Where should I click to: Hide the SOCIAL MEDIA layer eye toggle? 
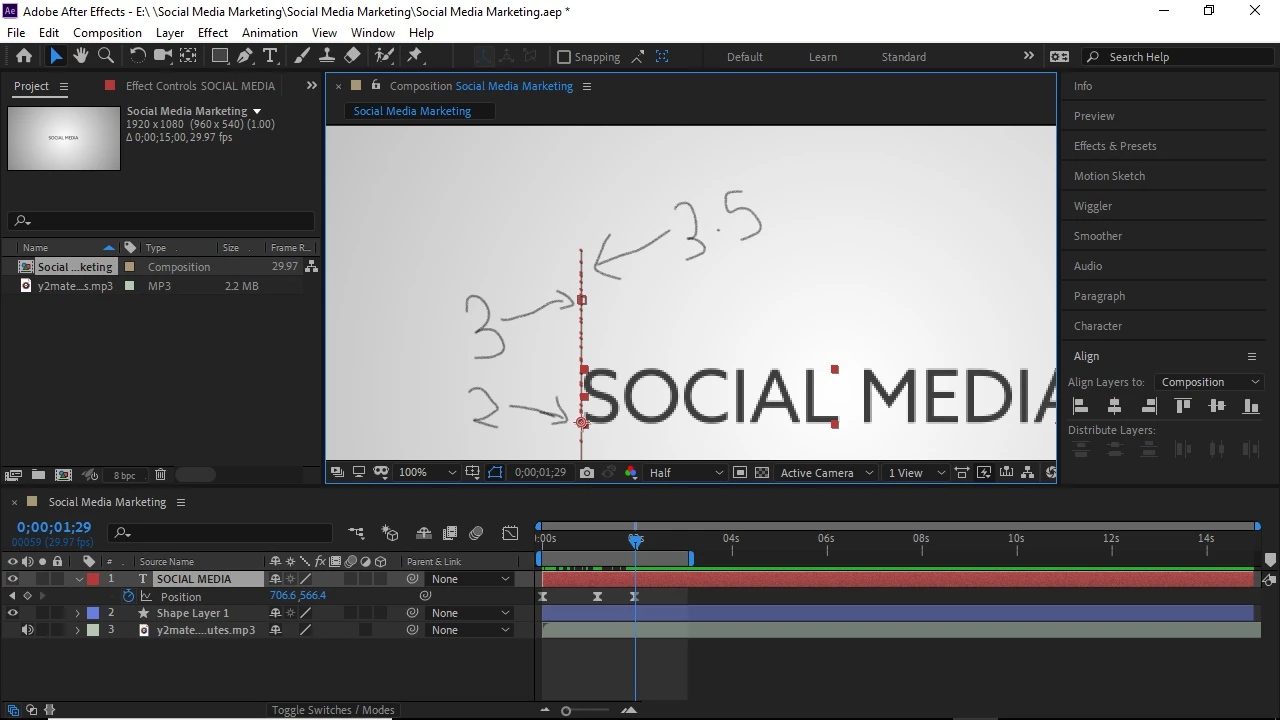(x=12, y=579)
